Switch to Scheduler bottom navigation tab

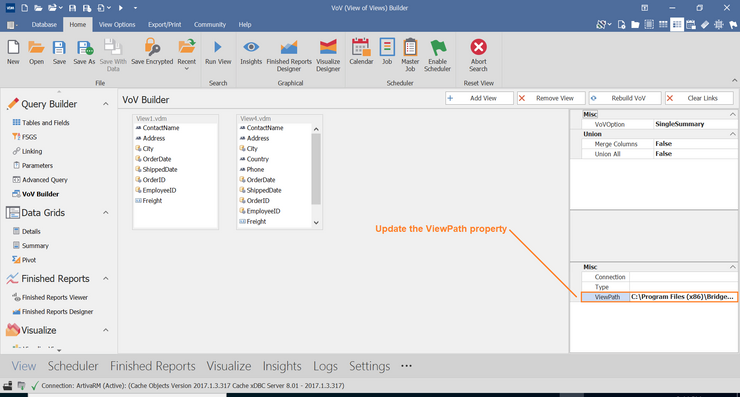point(73,366)
